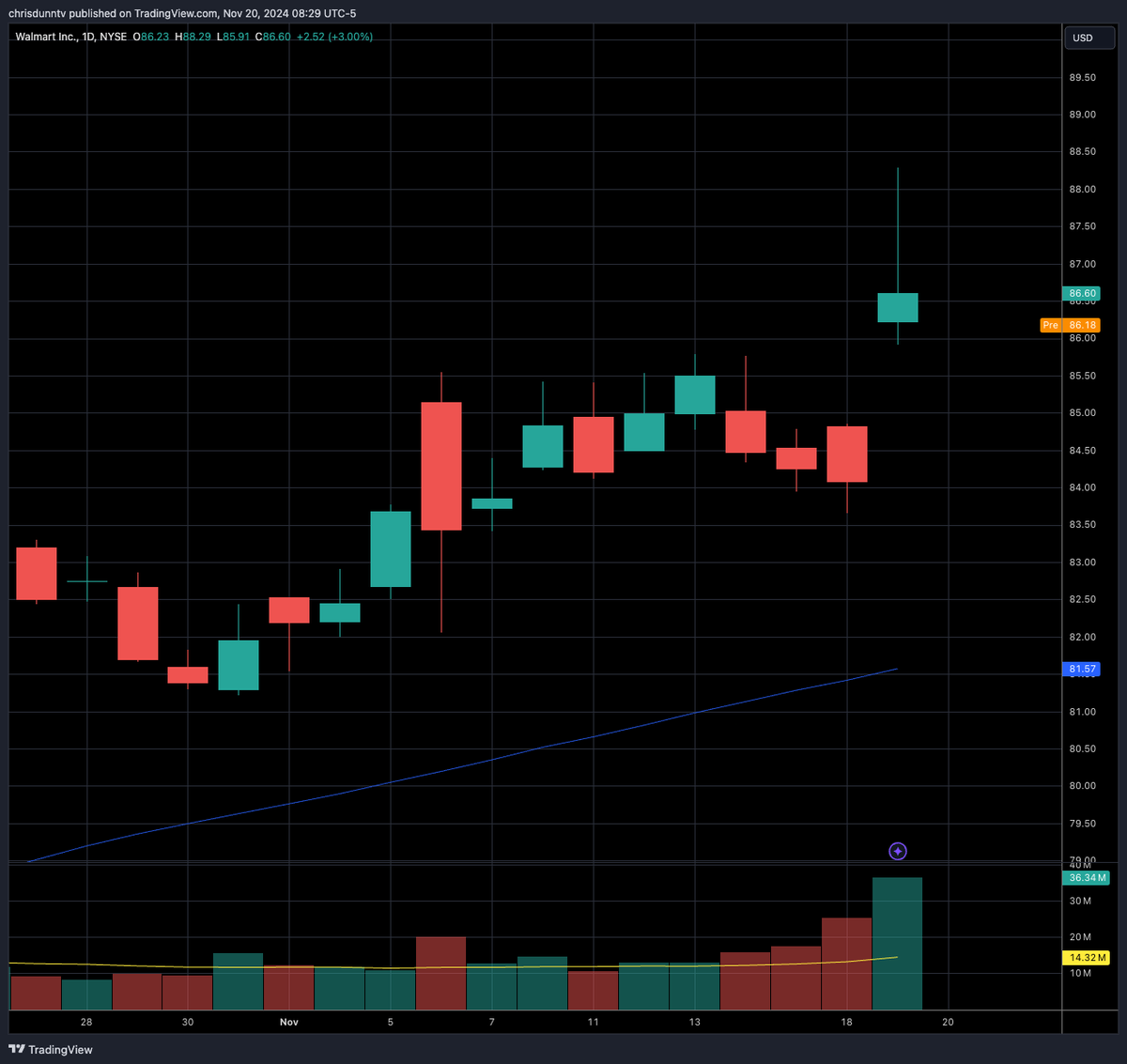Click the tallest green volume bar on Nov 19
1127x1064 pixels.
click(x=898, y=943)
